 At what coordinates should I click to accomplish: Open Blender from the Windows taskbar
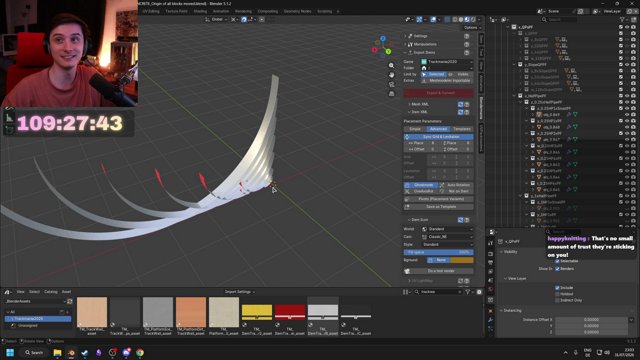(x=71, y=352)
